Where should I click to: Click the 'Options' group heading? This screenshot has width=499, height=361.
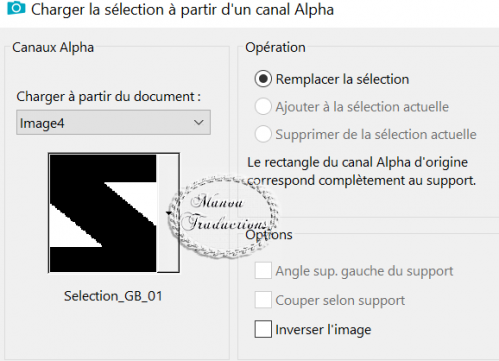coord(269,235)
